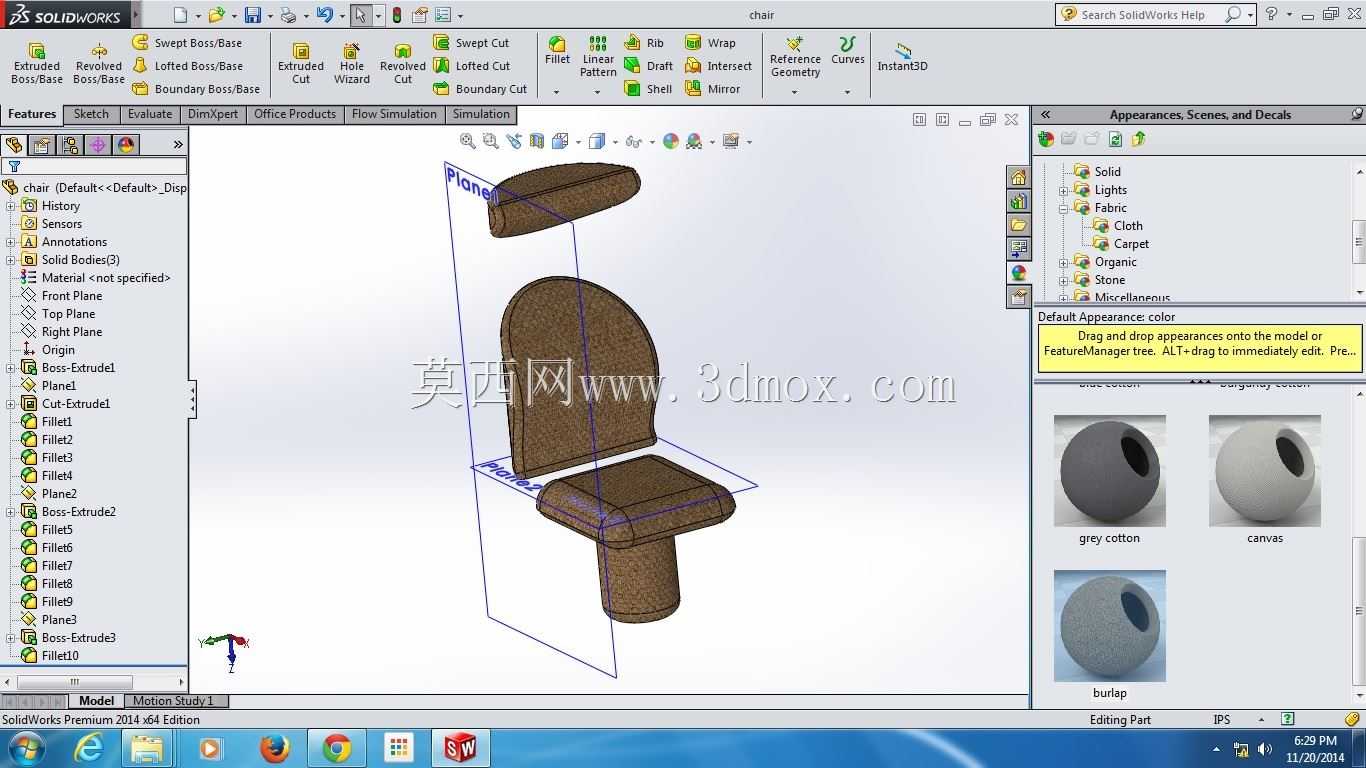Viewport: 1366px width, 768px height.
Task: Open the ConfigurationManager tab icon
Action: click(70, 145)
